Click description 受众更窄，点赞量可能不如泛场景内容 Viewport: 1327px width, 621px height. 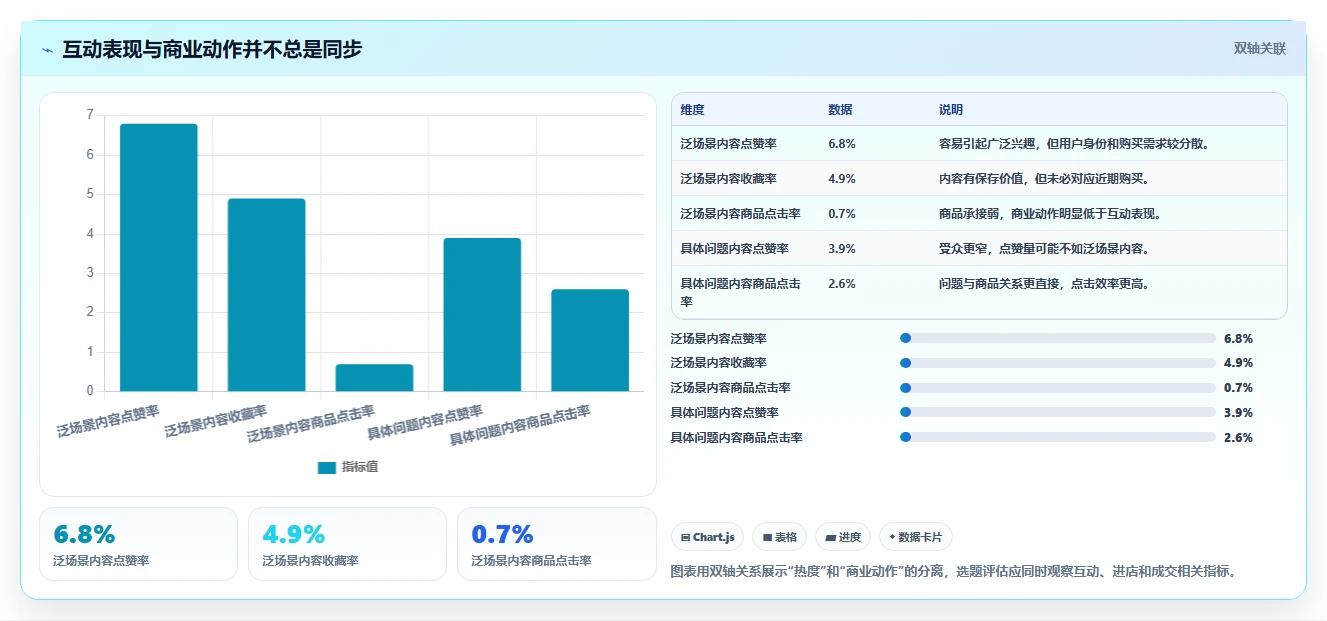1044,249
